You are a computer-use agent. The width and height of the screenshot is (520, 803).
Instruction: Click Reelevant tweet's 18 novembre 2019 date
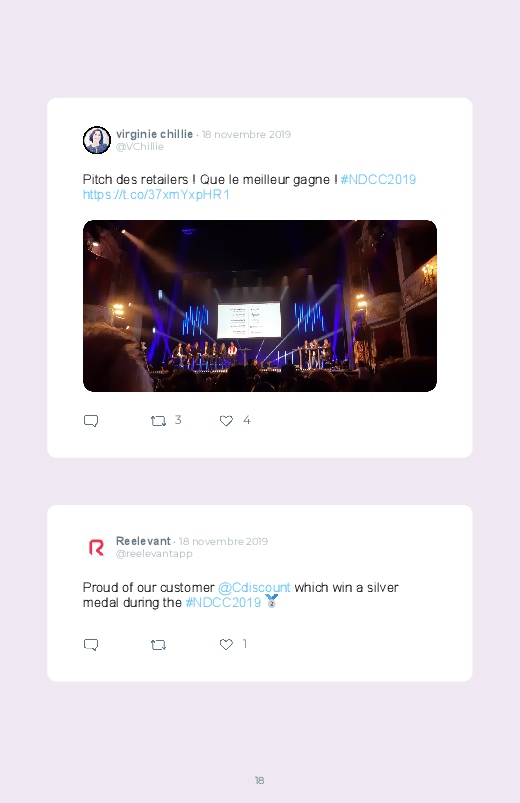223,541
